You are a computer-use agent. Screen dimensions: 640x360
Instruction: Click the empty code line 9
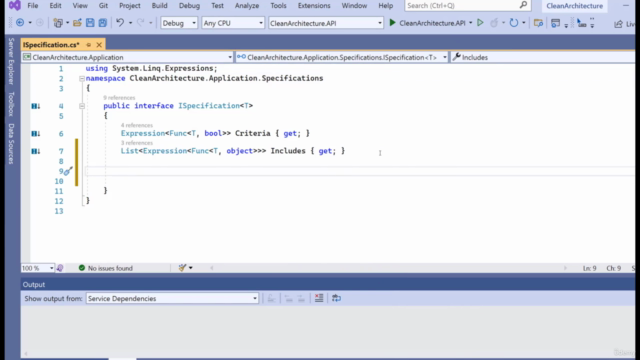click(359, 171)
